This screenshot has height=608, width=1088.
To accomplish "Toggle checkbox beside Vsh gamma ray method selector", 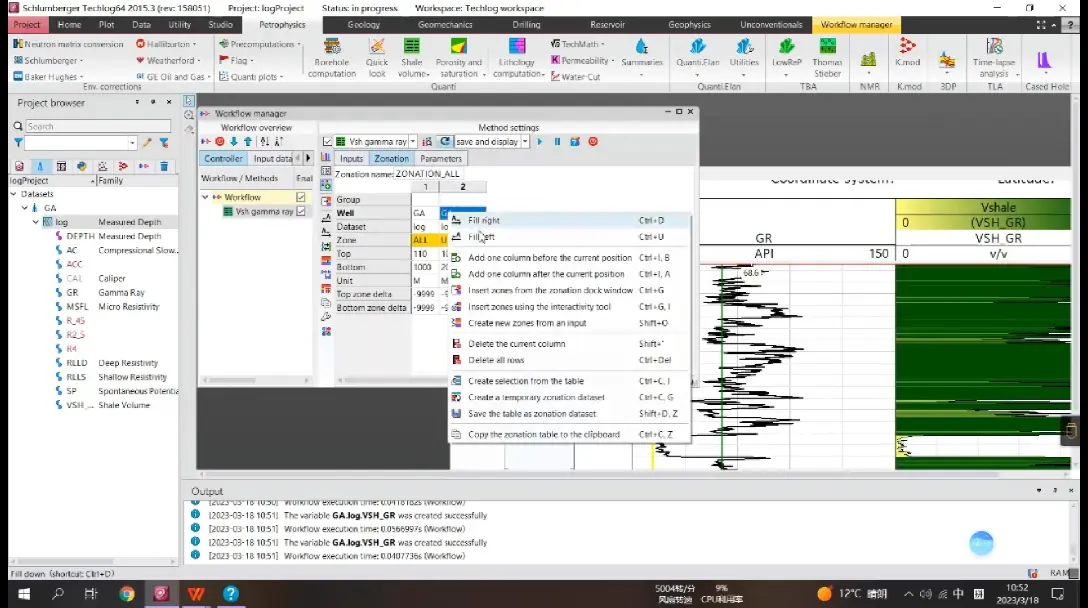I will pyautogui.click(x=328, y=142).
